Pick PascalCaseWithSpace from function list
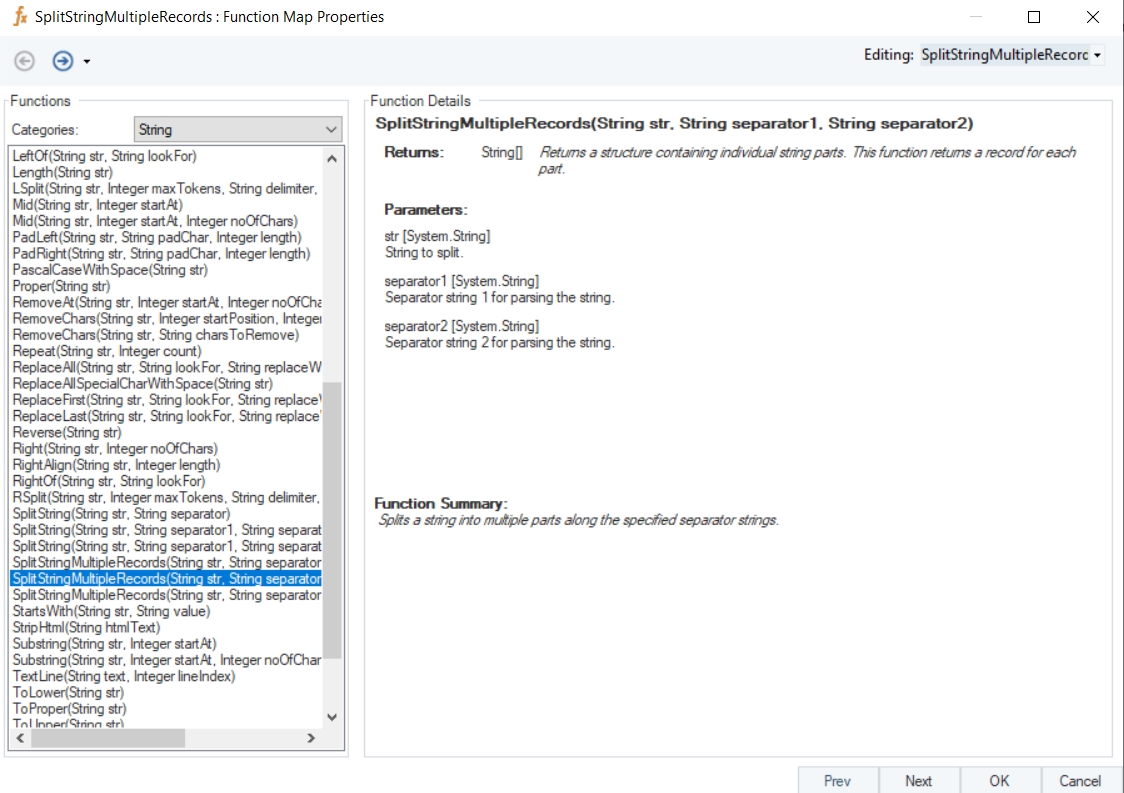 (x=110, y=270)
